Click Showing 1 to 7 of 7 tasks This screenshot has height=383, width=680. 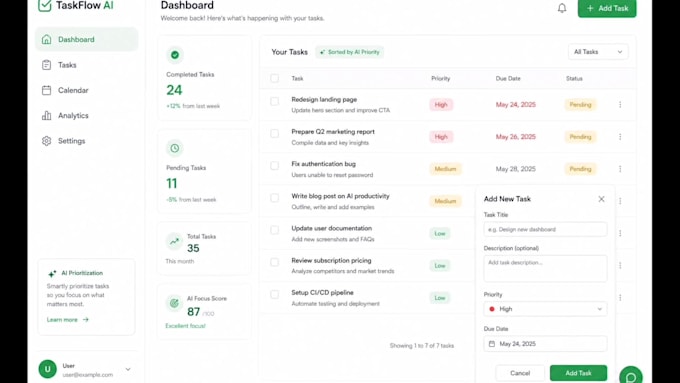(x=422, y=346)
